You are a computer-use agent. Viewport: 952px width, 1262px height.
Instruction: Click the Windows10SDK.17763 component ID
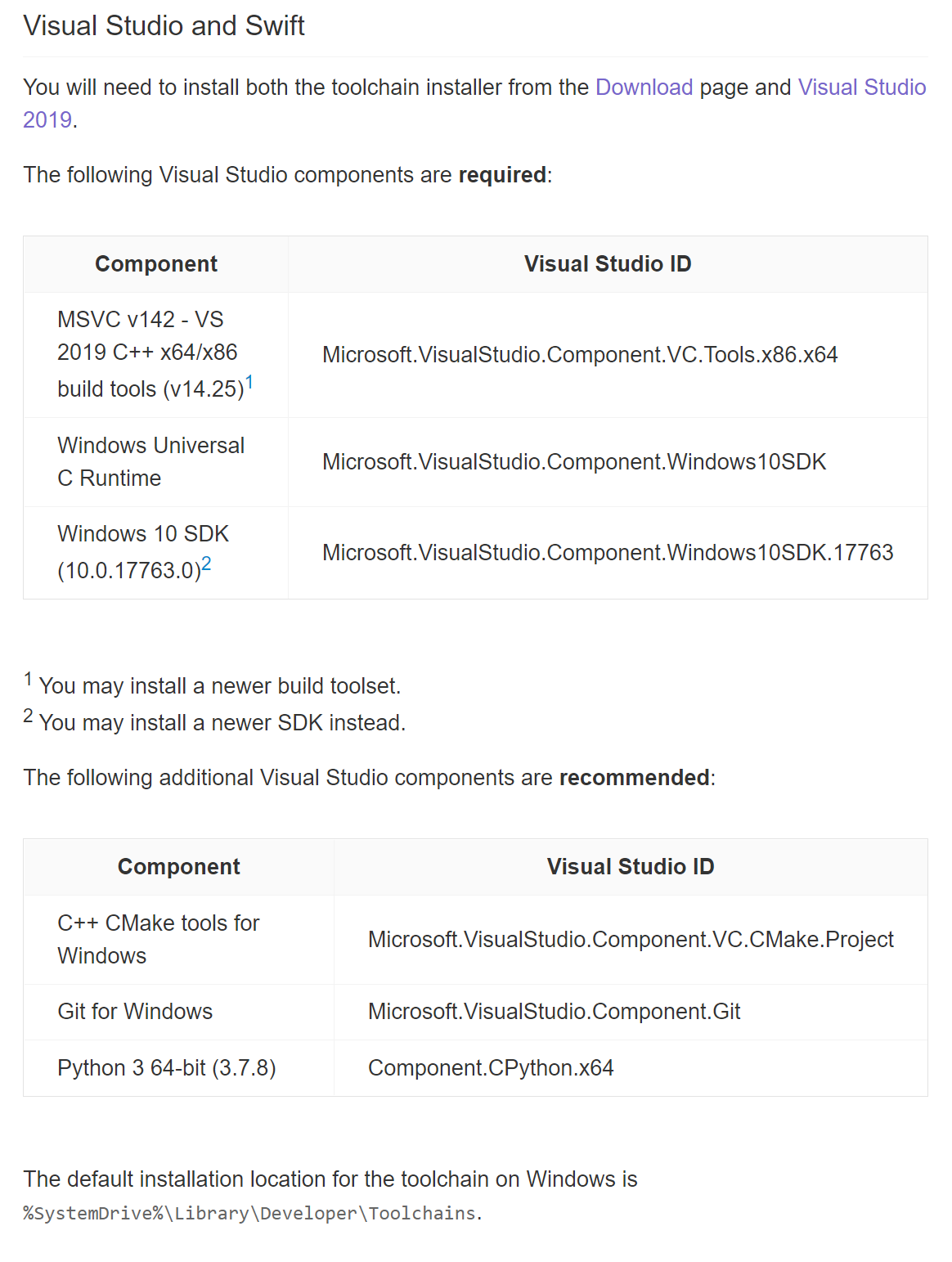coord(608,553)
